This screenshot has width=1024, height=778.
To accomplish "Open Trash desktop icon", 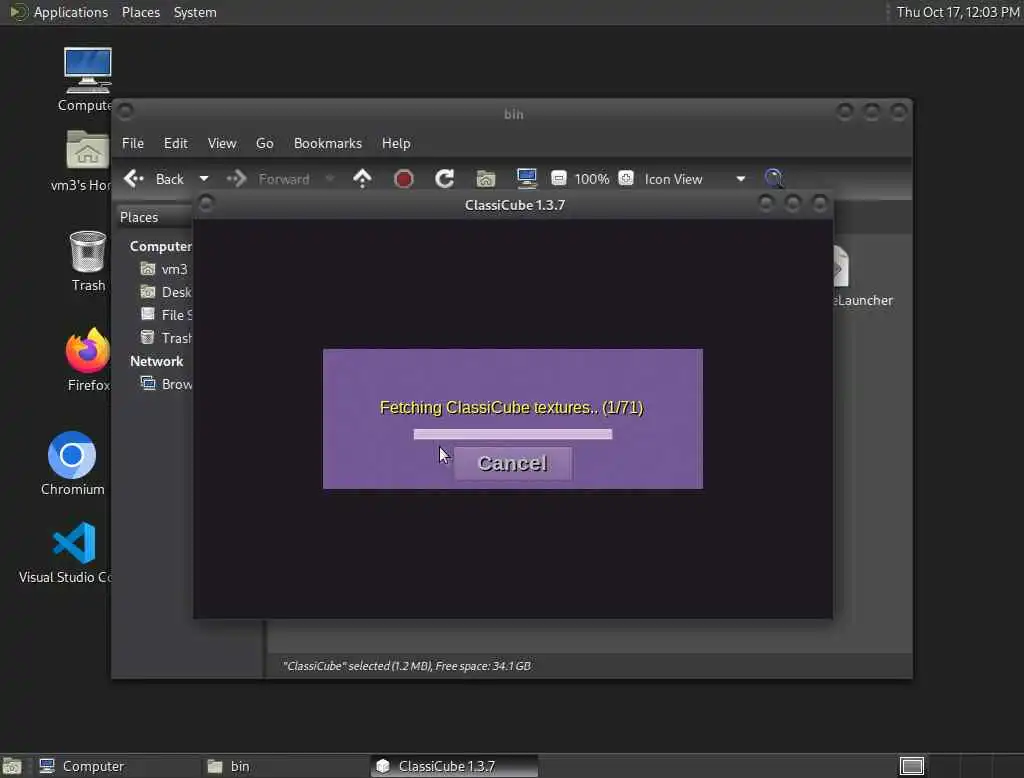I will pos(88,261).
